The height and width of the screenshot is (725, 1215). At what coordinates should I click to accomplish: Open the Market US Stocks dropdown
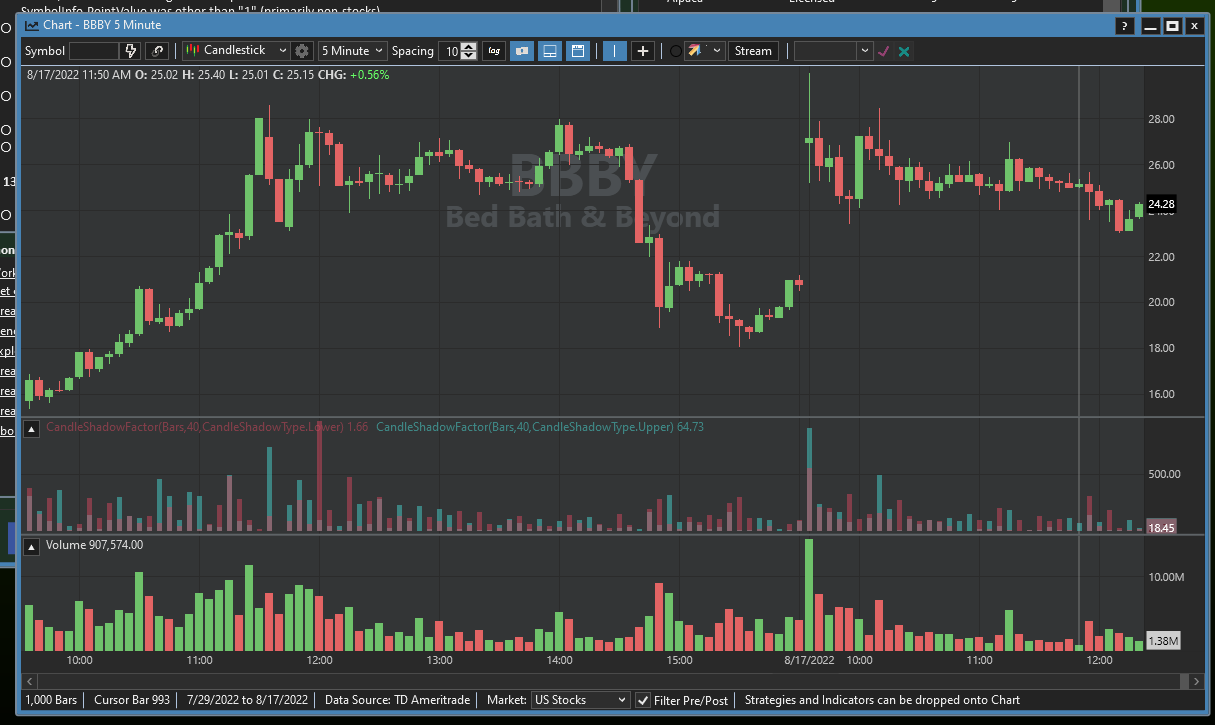580,700
